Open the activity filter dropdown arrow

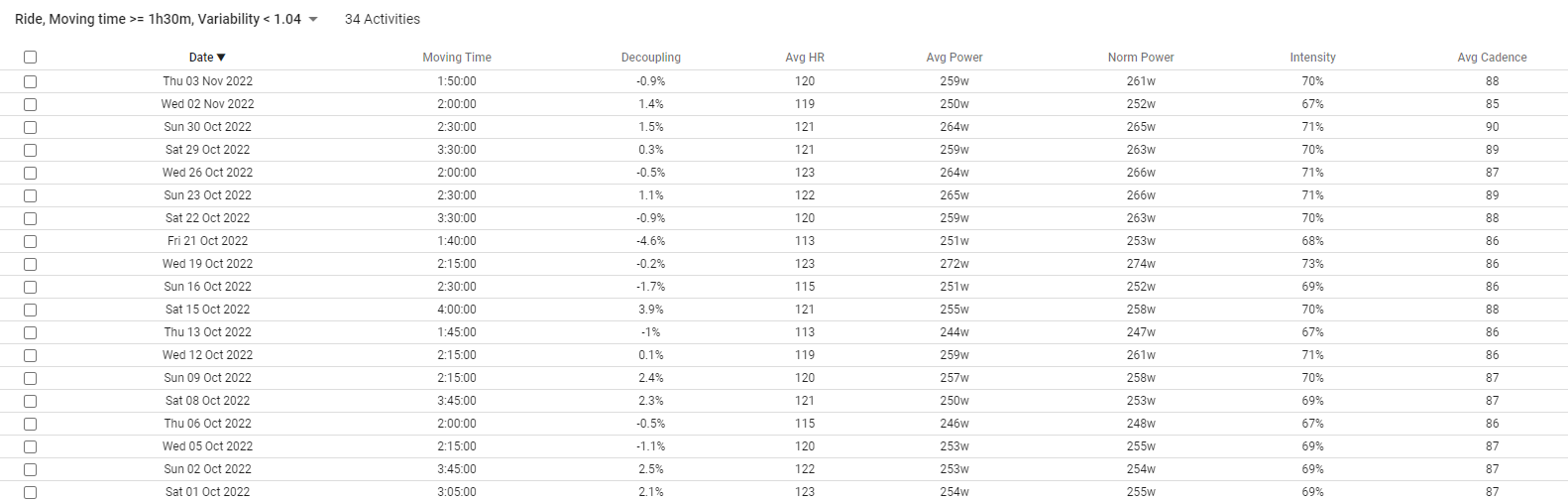pos(313,20)
